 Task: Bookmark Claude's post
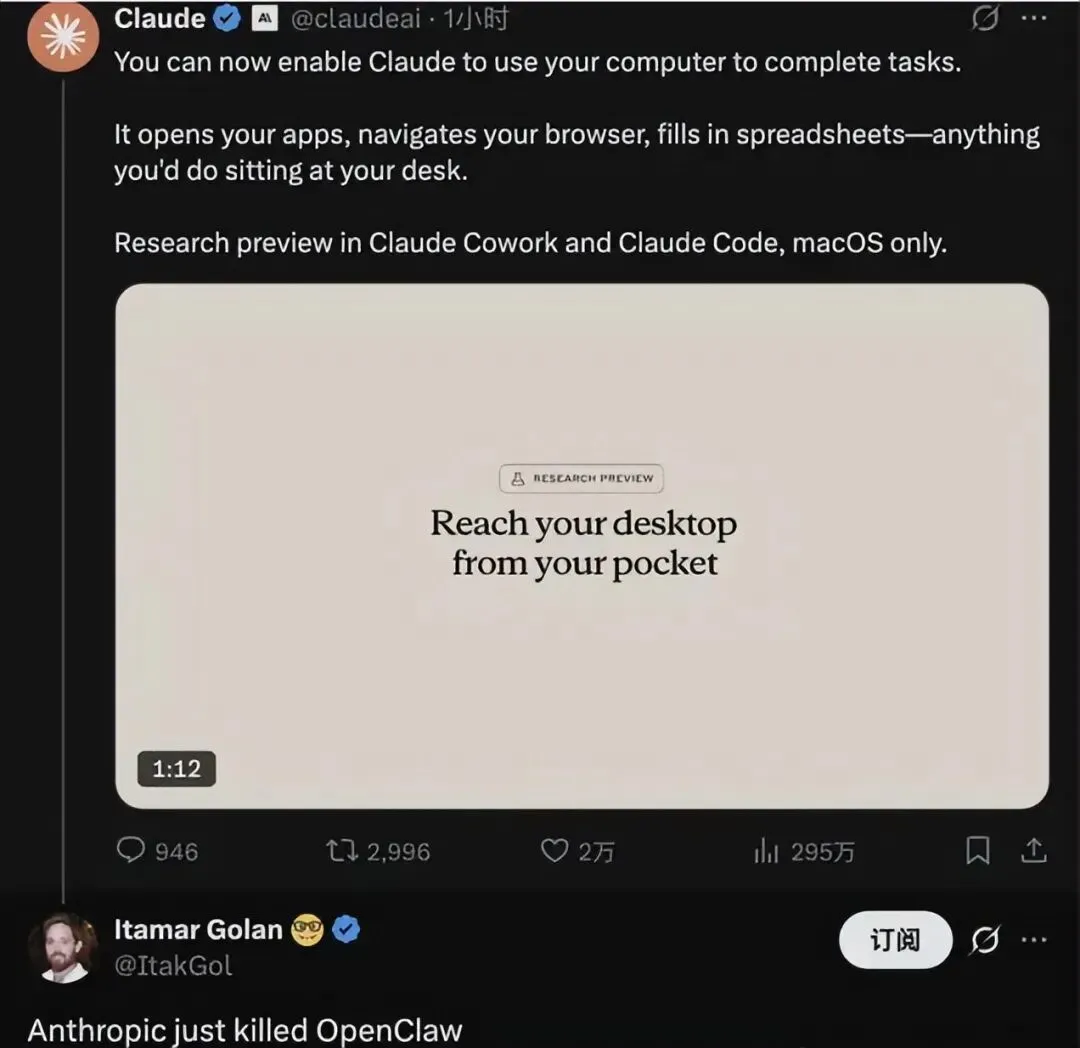[x=977, y=851]
